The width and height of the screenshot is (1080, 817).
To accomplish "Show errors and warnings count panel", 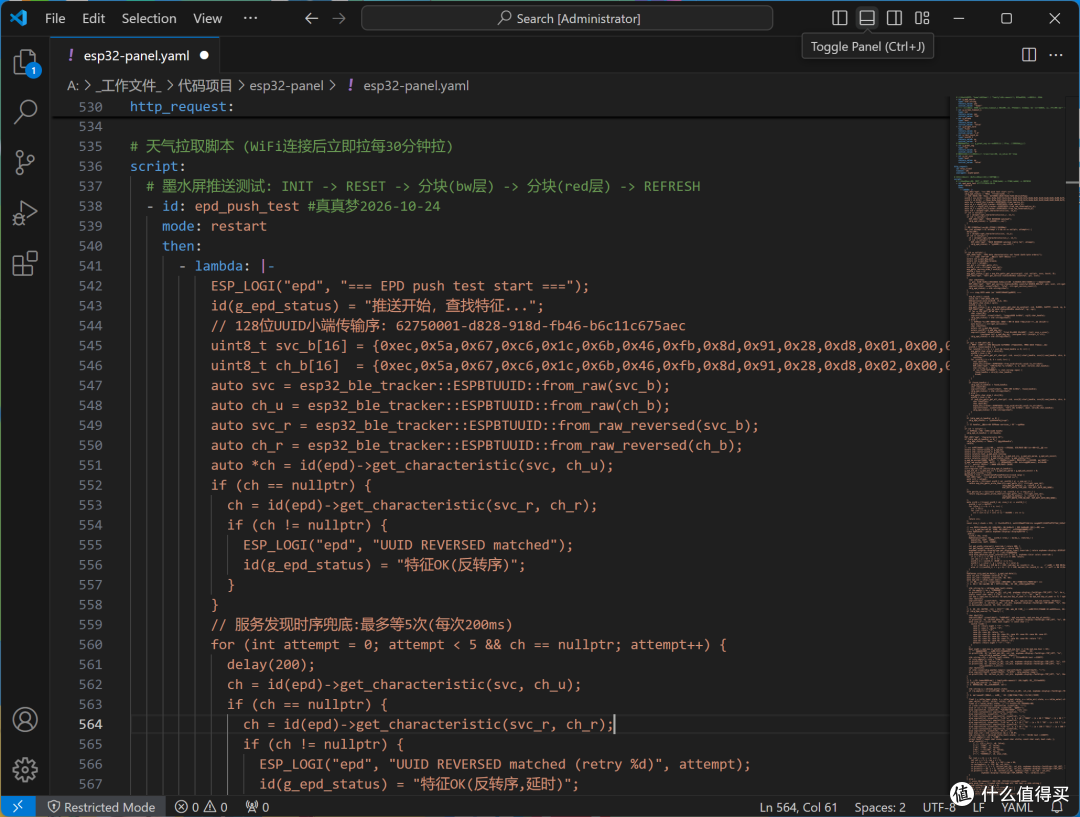I will [201, 807].
